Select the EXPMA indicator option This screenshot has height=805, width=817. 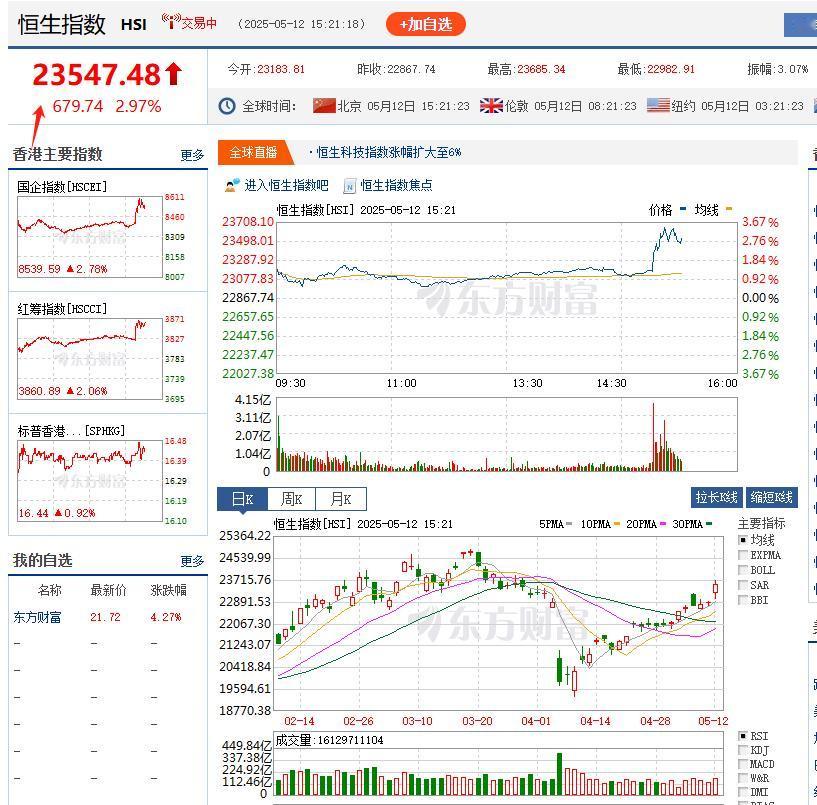point(743,555)
